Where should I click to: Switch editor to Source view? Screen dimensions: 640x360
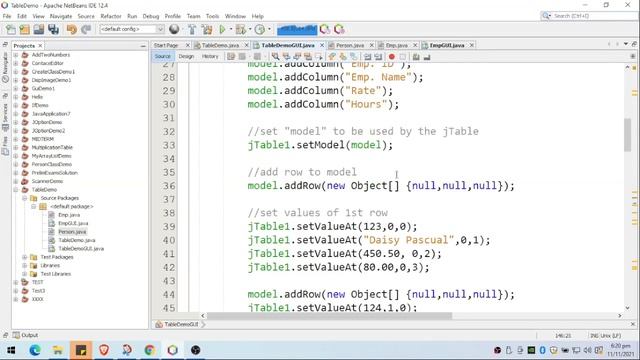pyautogui.click(x=162, y=56)
